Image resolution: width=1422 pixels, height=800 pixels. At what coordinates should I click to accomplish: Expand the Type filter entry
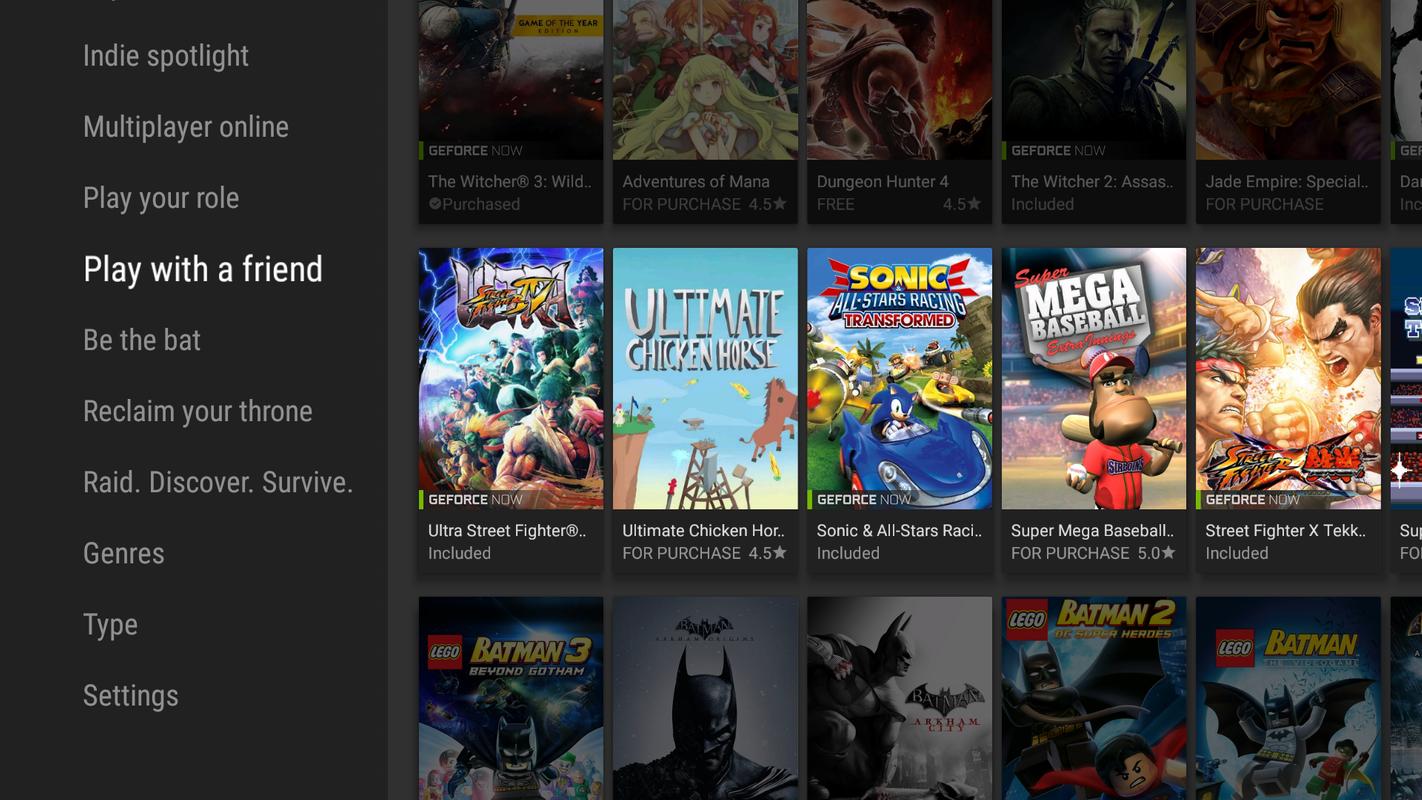click(110, 625)
